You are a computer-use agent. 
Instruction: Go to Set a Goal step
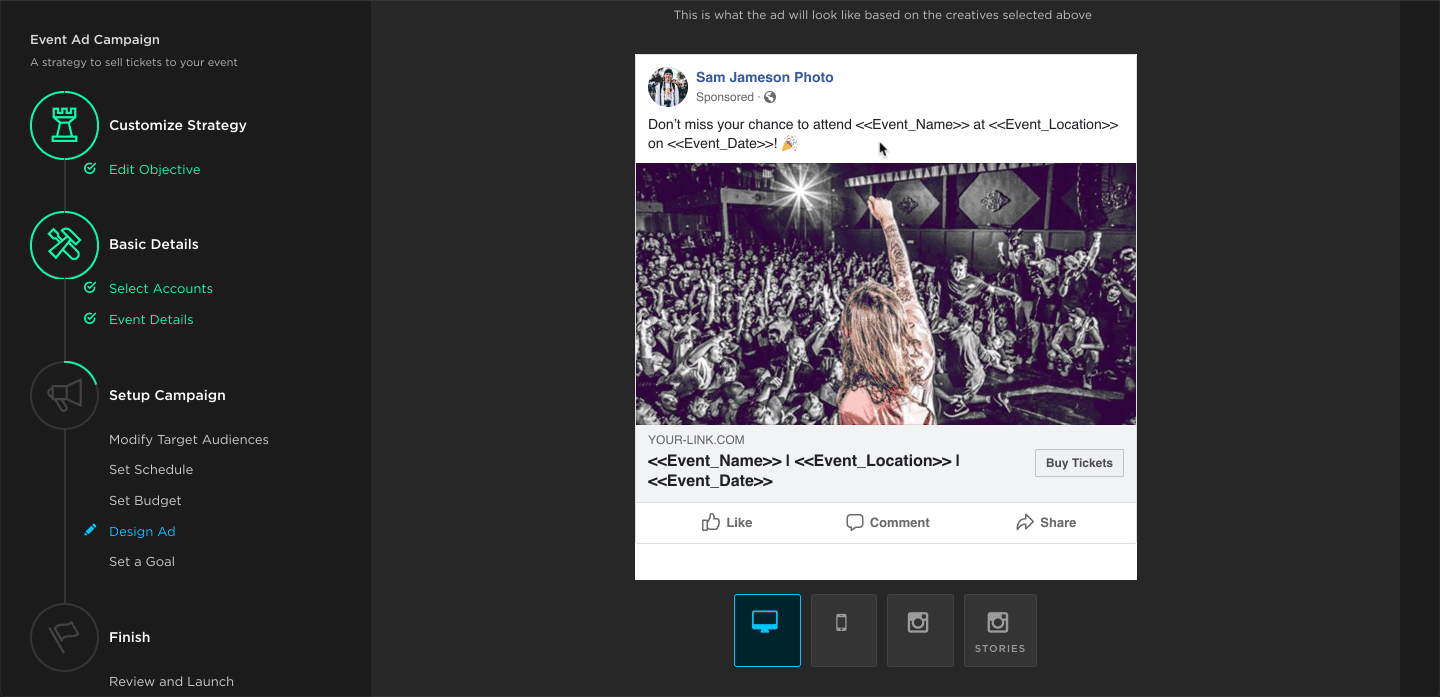tap(142, 561)
